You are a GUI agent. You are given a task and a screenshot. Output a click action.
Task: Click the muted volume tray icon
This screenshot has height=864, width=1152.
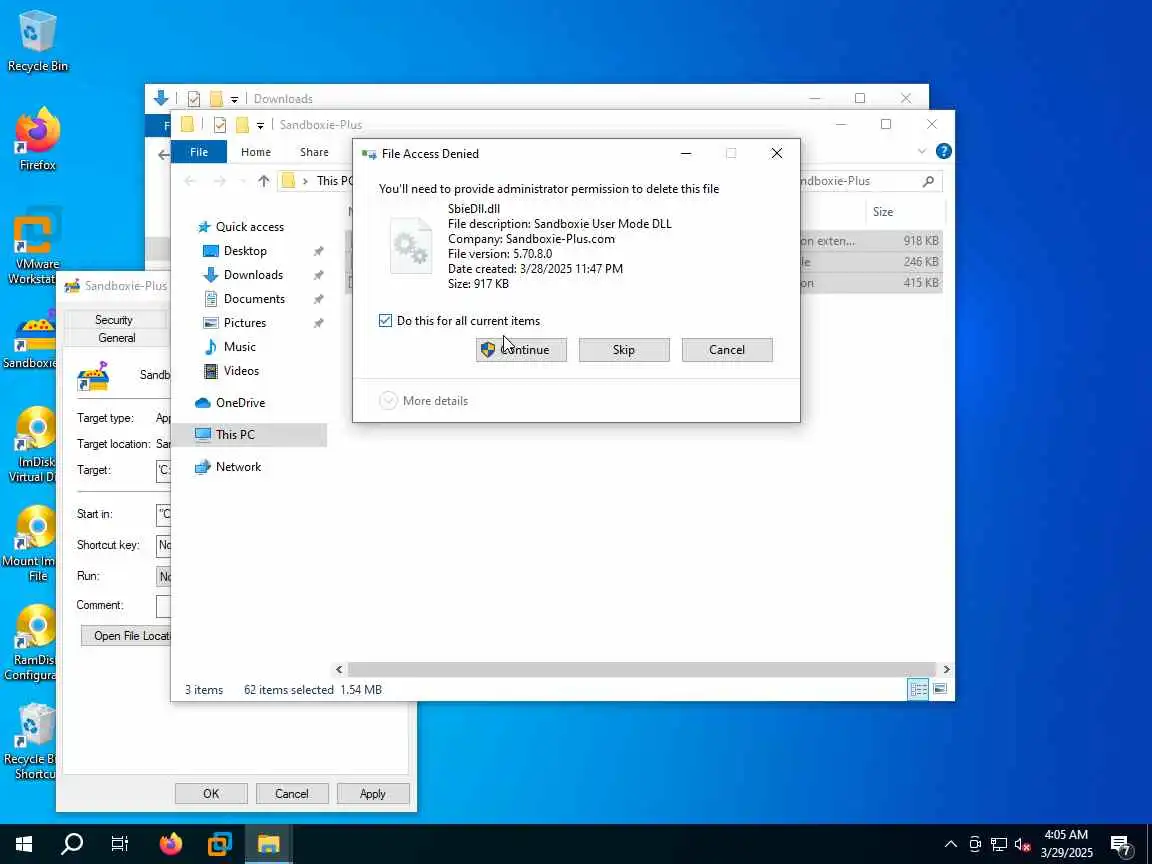1022,844
